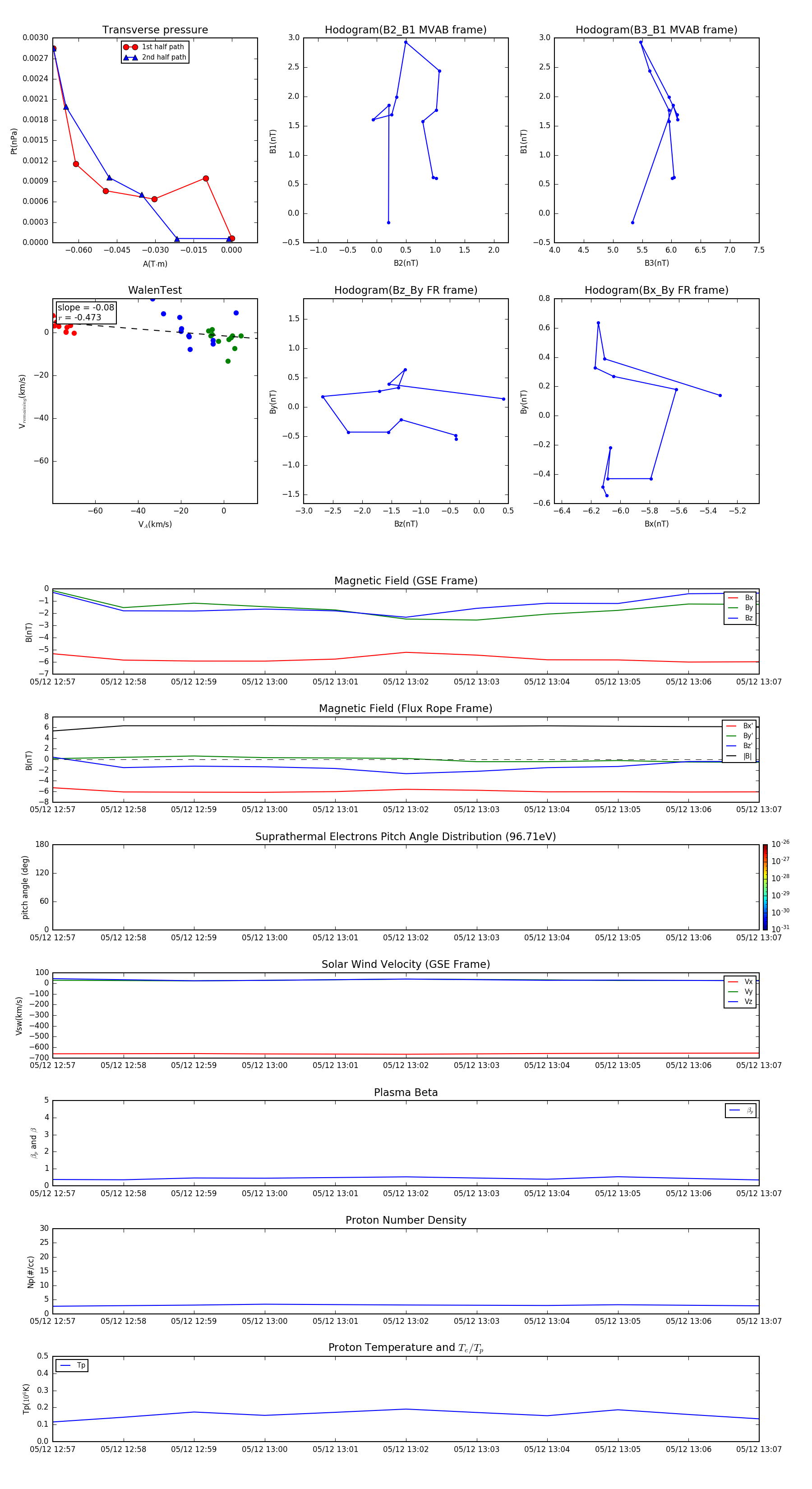This screenshot has height=1489, width=812.
Task: Select the 'Vy' velocity legend entry
Action: (x=740, y=991)
